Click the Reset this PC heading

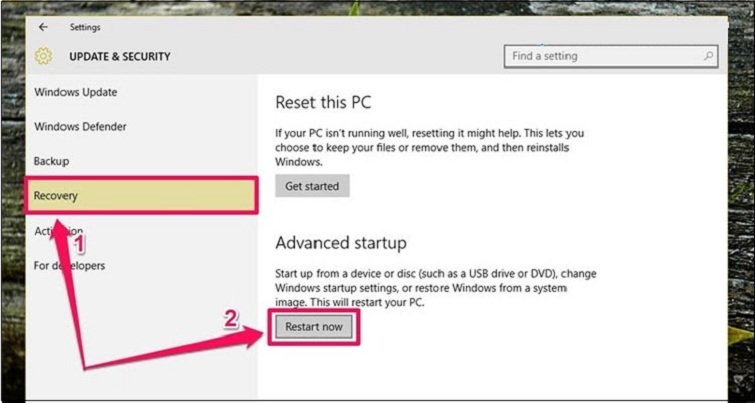tap(323, 102)
